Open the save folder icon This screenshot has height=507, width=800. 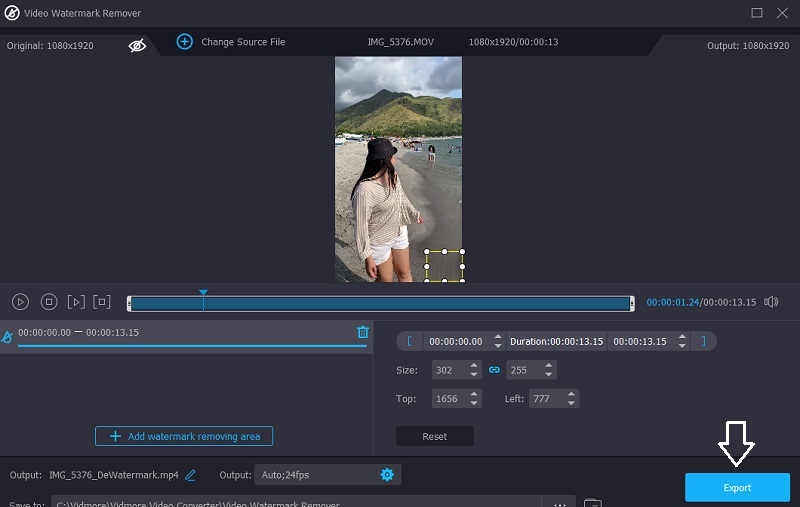pyautogui.click(x=592, y=502)
